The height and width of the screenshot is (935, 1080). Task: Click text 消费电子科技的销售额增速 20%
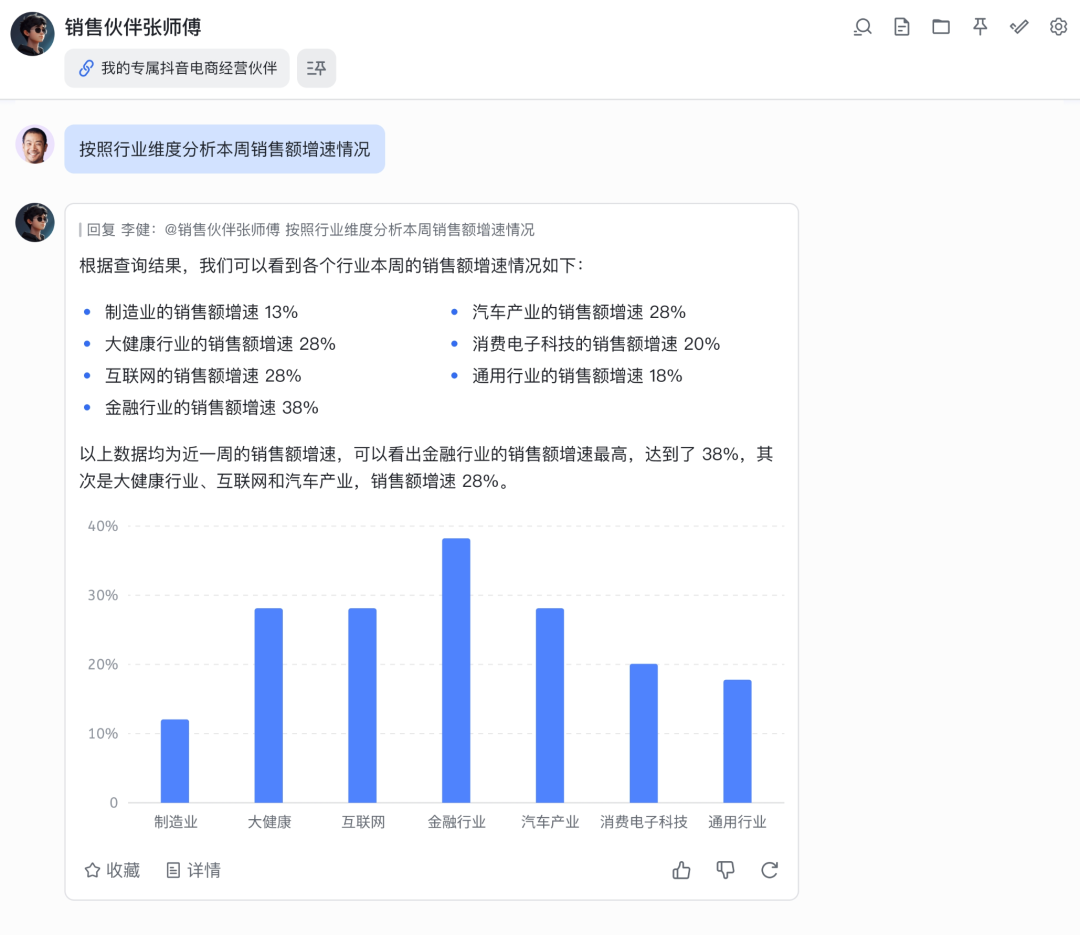point(596,344)
